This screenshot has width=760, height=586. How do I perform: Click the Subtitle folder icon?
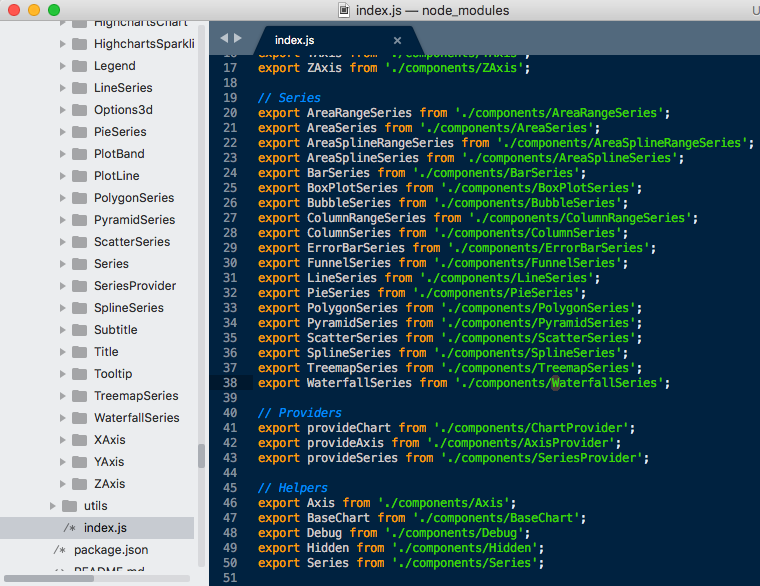point(79,330)
